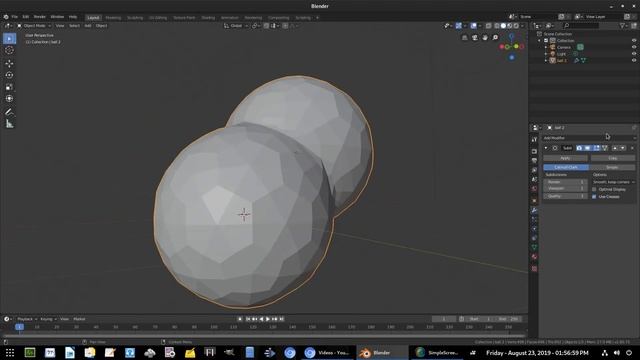Open the Object Data properties tab
640x360 pixels.
click(x=534, y=247)
